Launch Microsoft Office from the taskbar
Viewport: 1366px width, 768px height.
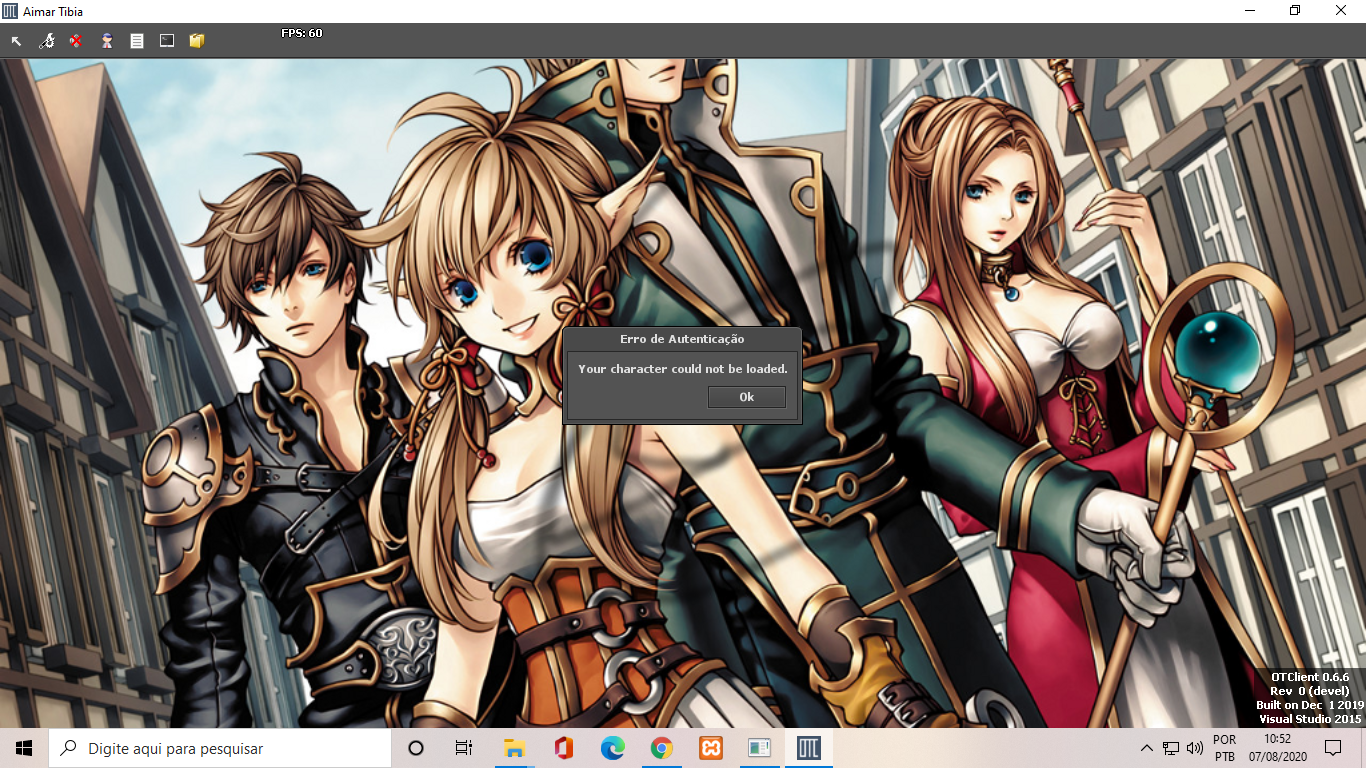tap(563, 748)
